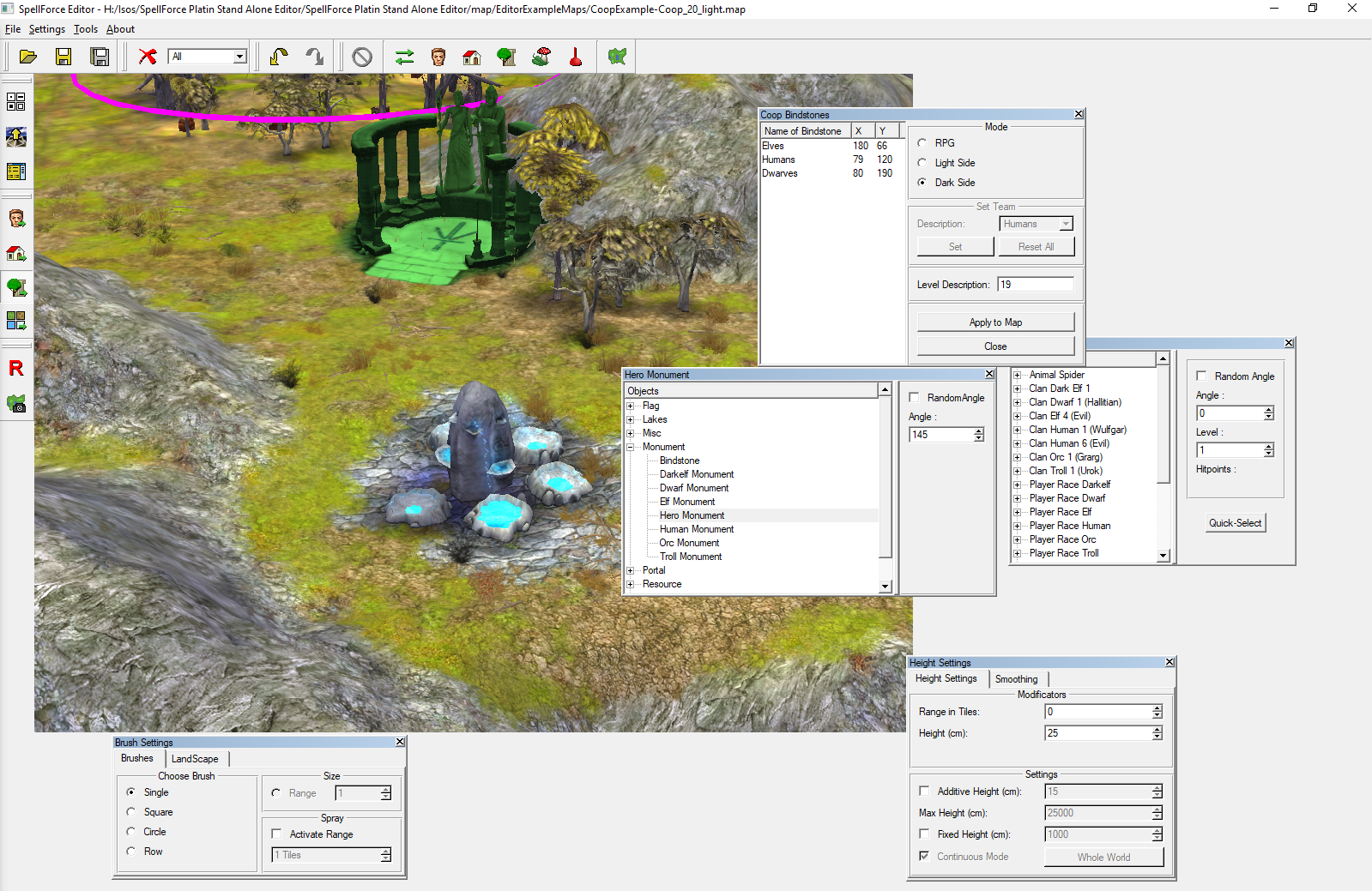Click the red X delete icon
Image resolution: width=1372 pixels, height=891 pixels.
point(148,57)
